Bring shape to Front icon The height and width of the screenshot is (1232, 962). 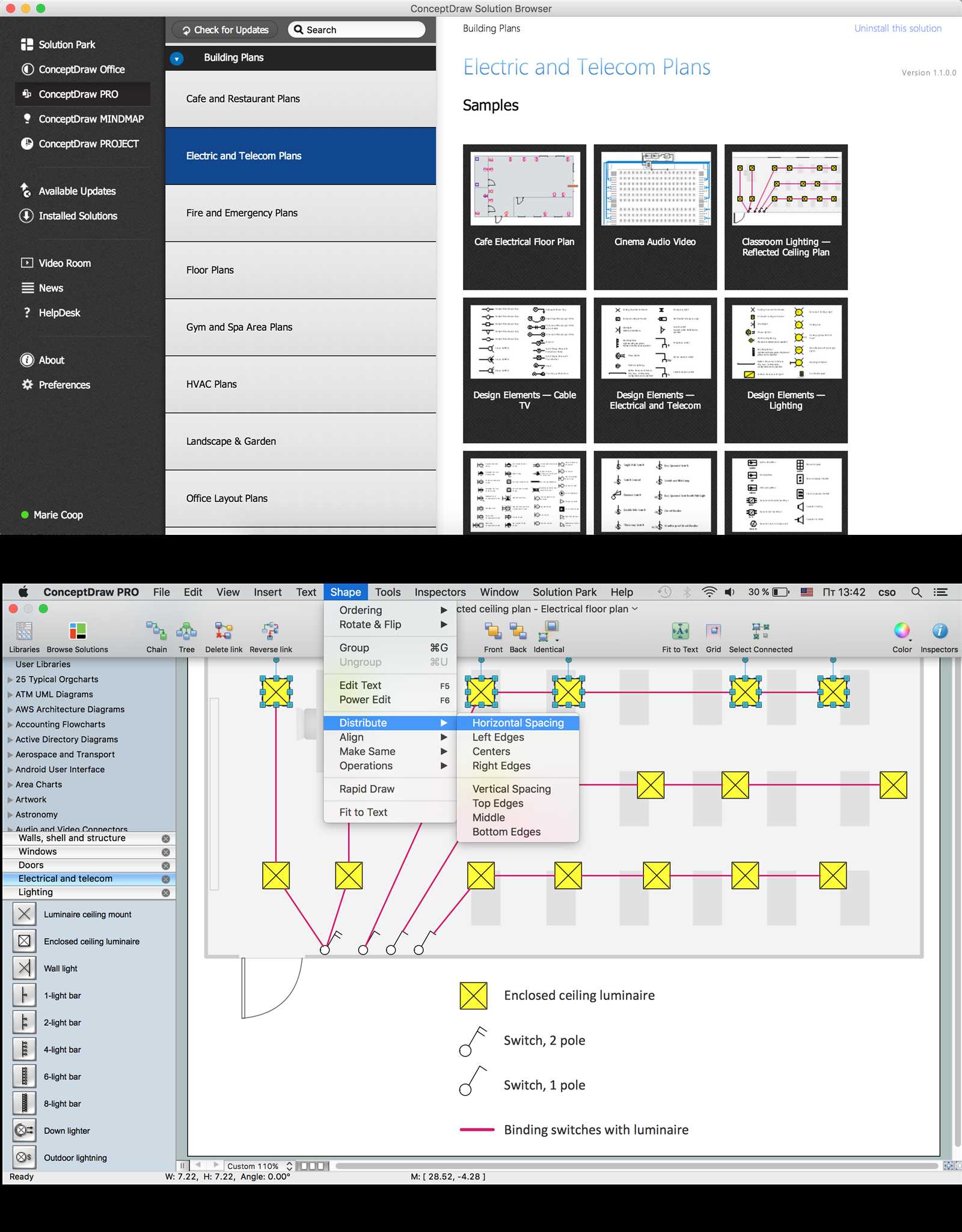pyautogui.click(x=493, y=631)
